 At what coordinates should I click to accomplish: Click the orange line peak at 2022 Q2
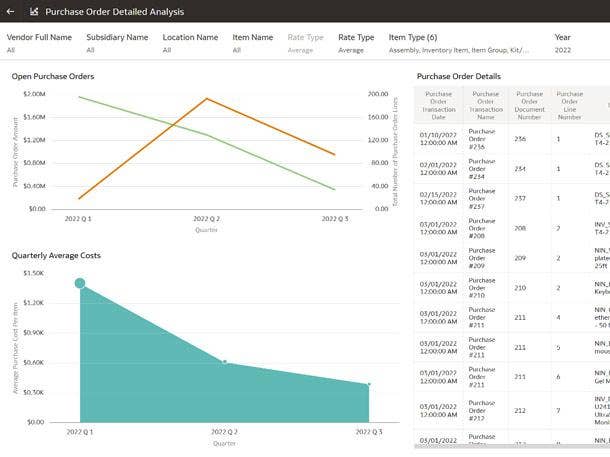tap(206, 99)
